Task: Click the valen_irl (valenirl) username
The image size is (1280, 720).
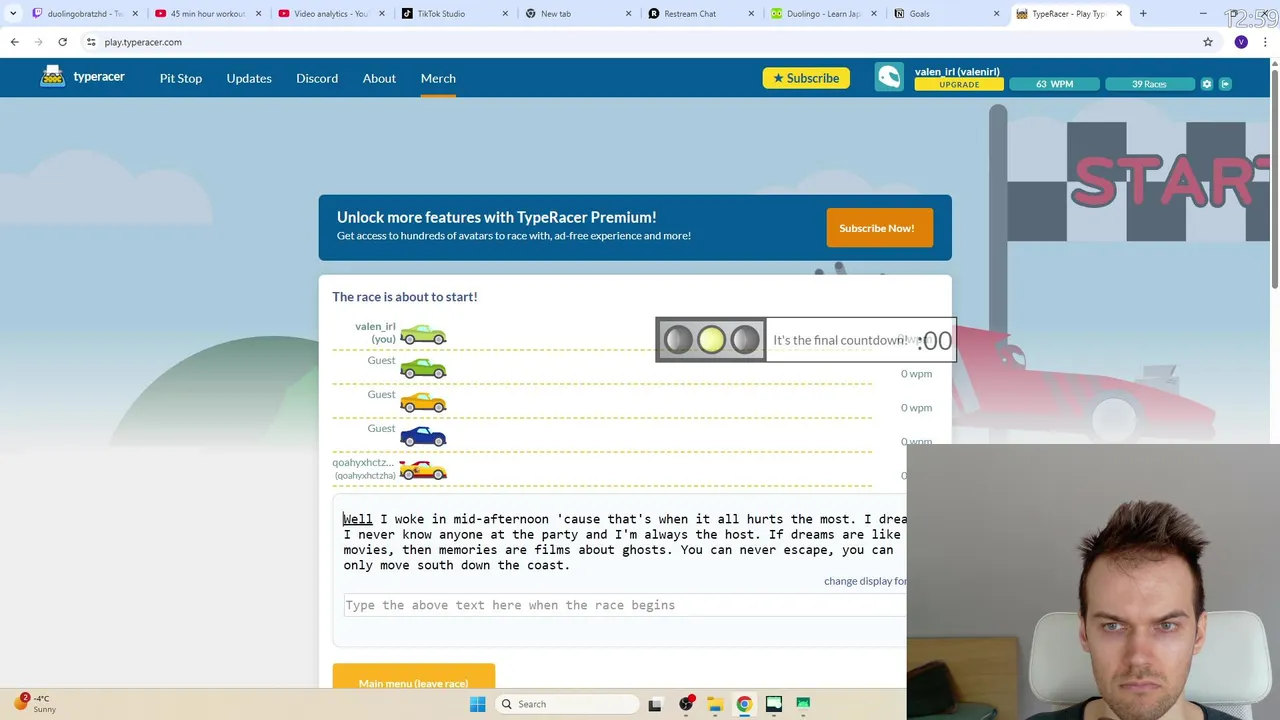Action: [957, 71]
